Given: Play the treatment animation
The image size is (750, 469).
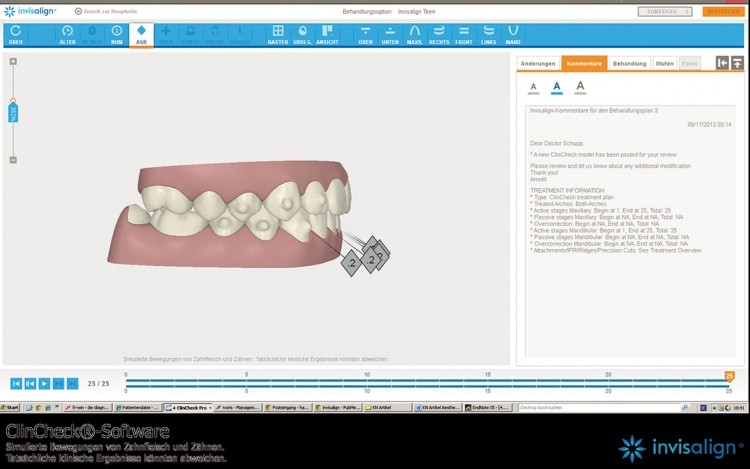Looking at the screenshot, I should pos(44,383).
